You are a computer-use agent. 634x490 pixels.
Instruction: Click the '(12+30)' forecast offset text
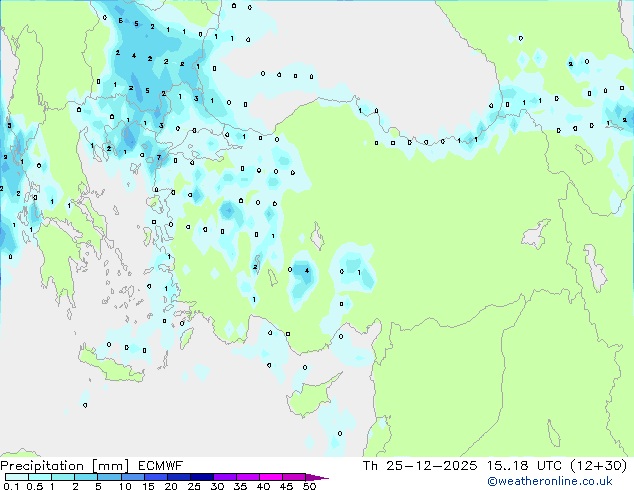click(599, 466)
